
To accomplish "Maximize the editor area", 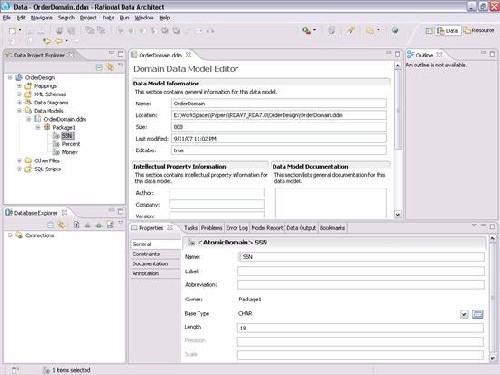I will point(397,54).
